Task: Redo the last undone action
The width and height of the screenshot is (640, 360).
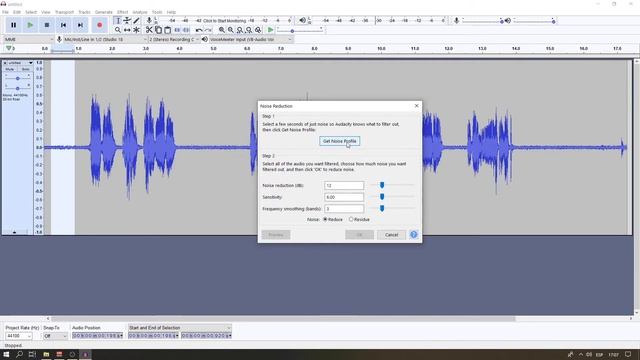Action: [x=208, y=30]
